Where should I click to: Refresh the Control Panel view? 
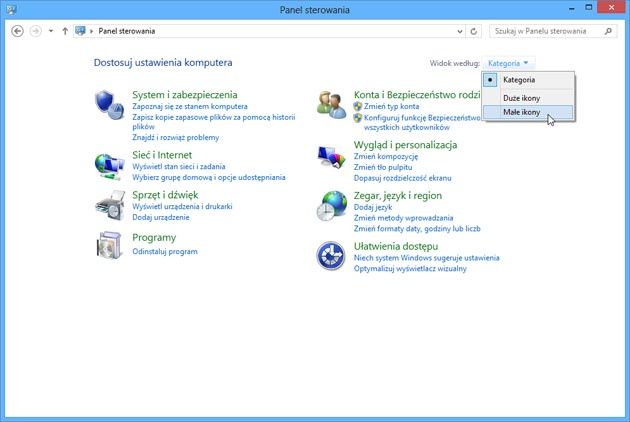pos(474,31)
